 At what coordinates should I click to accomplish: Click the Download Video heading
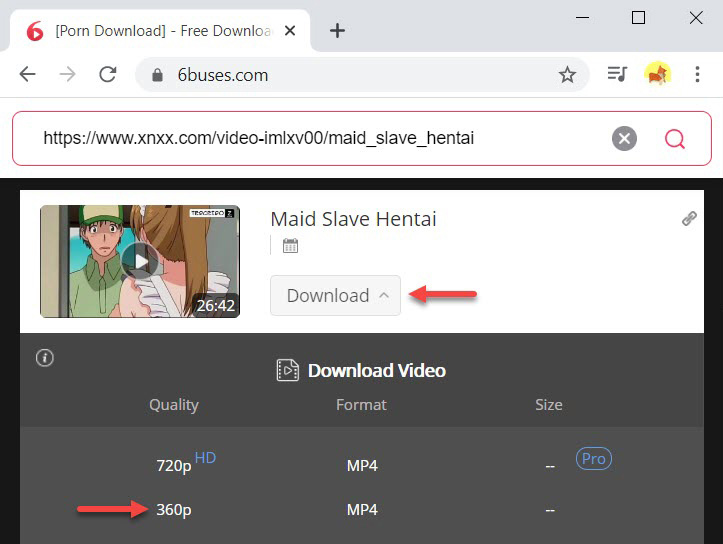coord(377,371)
